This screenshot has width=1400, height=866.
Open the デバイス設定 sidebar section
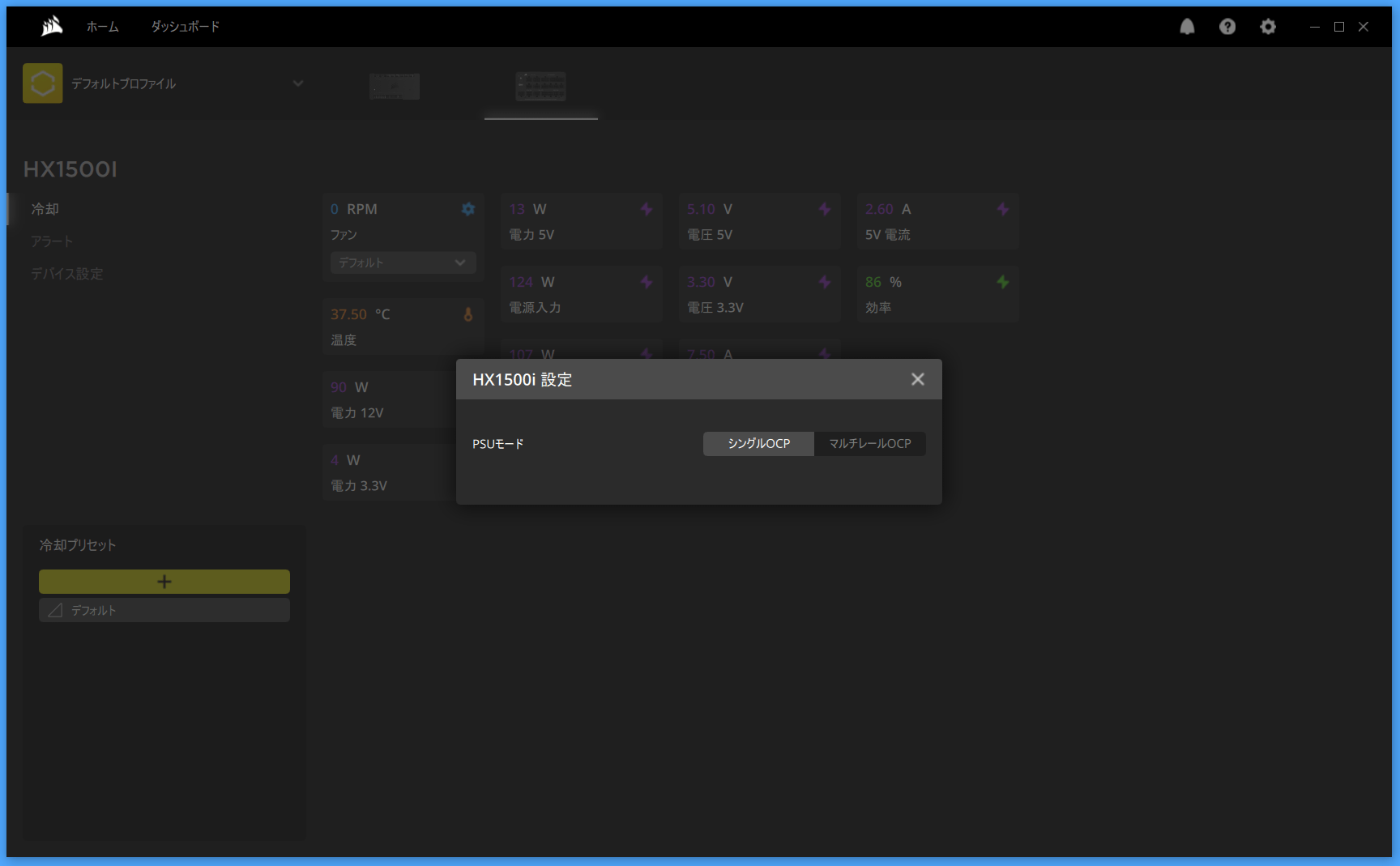(x=67, y=274)
